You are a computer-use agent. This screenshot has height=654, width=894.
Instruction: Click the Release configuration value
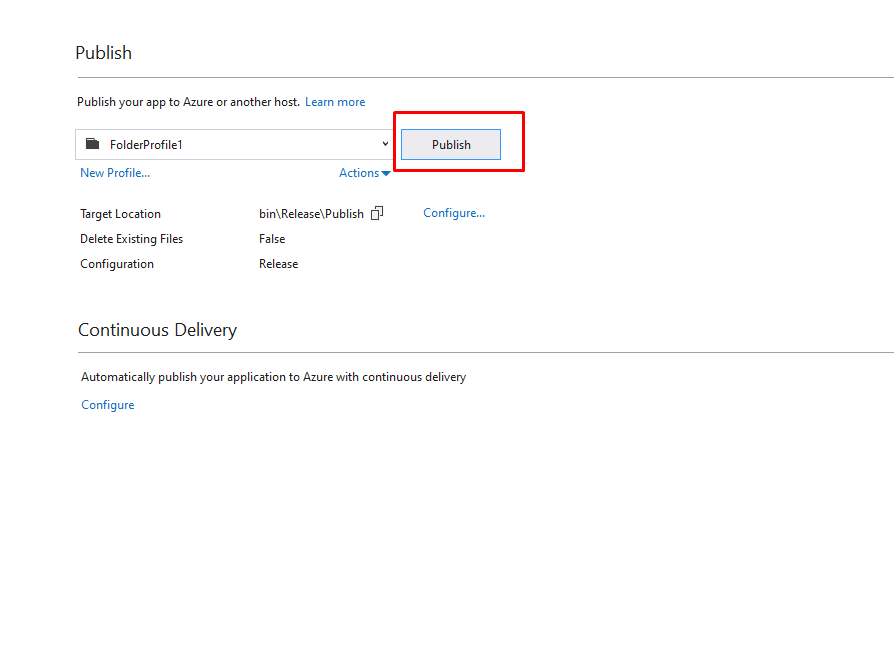point(278,264)
